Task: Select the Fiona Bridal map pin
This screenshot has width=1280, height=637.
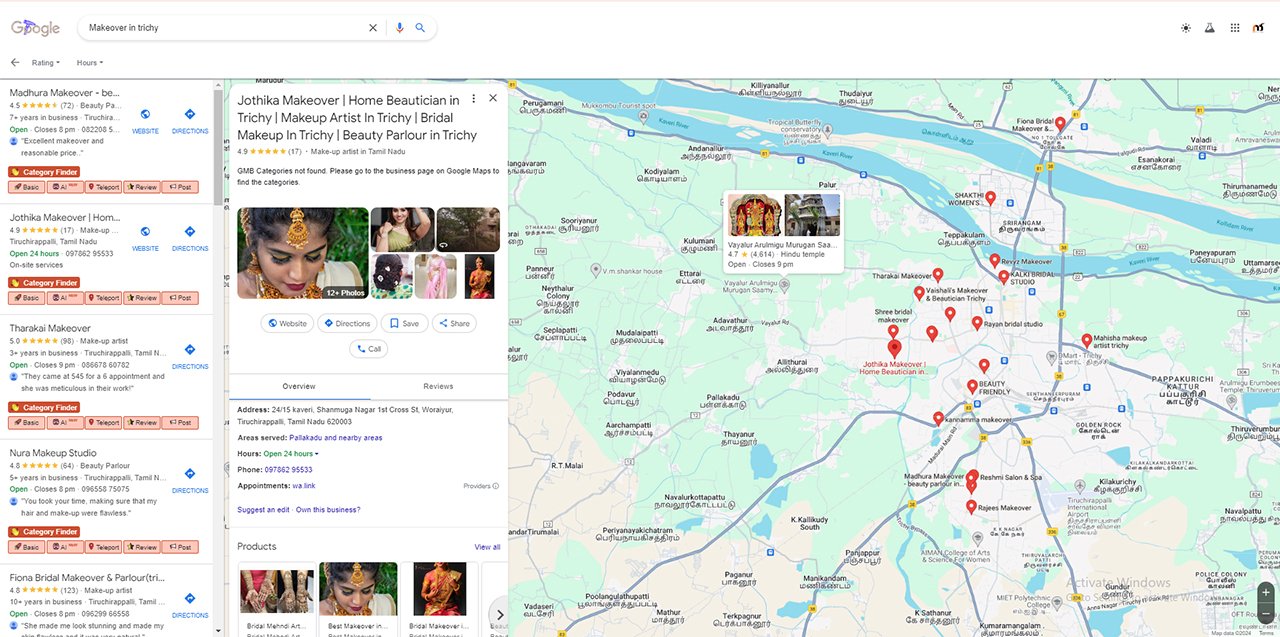Action: pyautogui.click(x=1060, y=124)
